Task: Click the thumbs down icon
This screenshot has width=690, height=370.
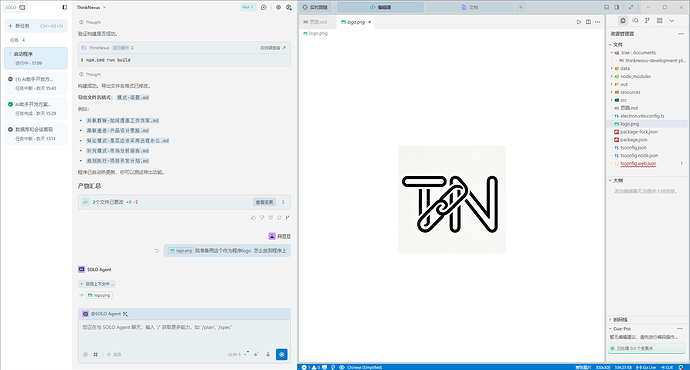Action: point(262,217)
